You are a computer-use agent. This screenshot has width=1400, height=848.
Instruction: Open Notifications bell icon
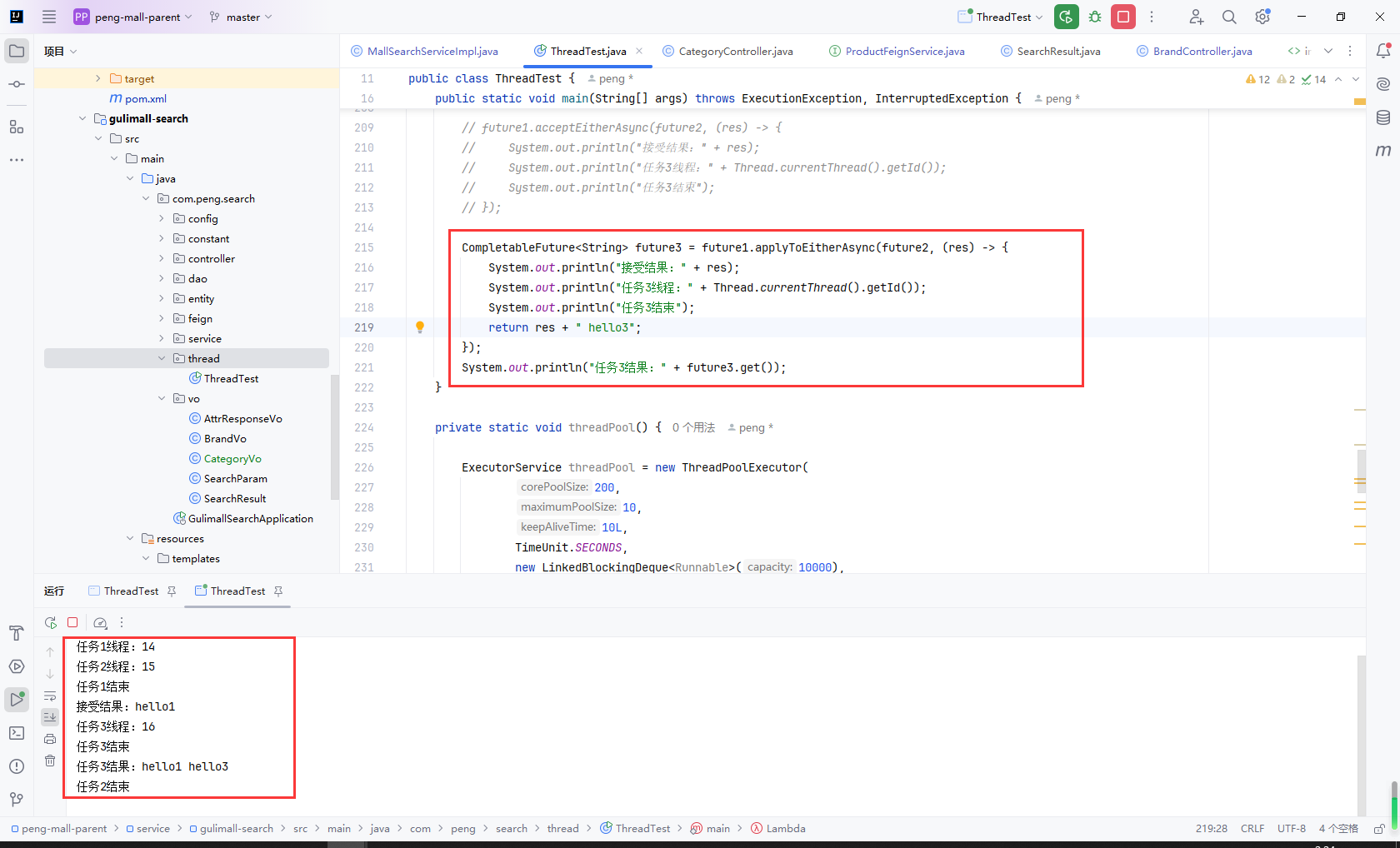tap(1383, 51)
